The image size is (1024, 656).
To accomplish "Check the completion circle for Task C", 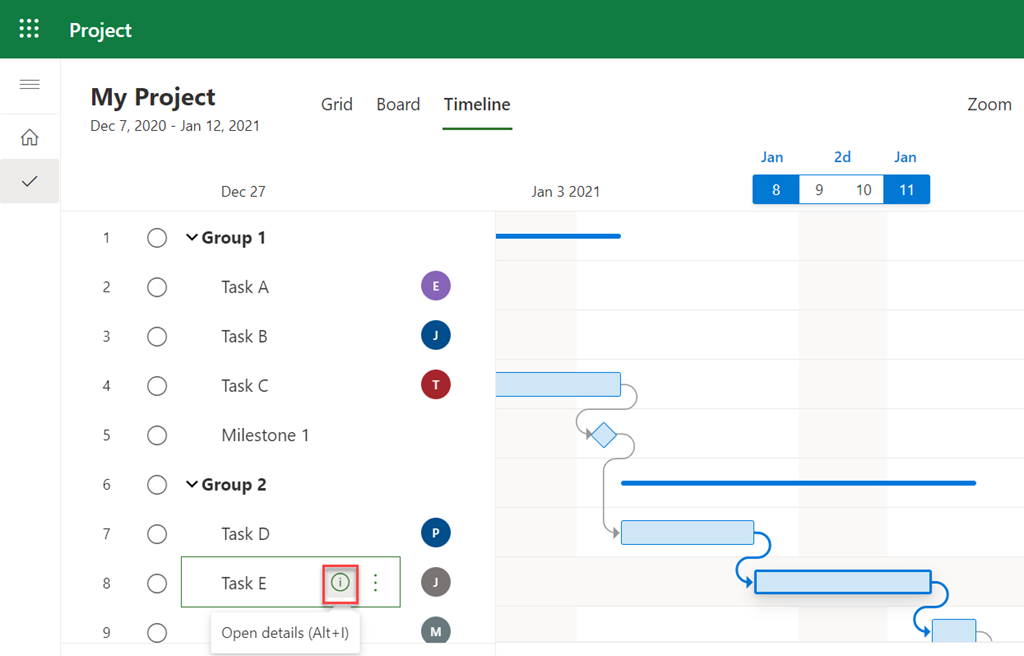I will 157,386.
